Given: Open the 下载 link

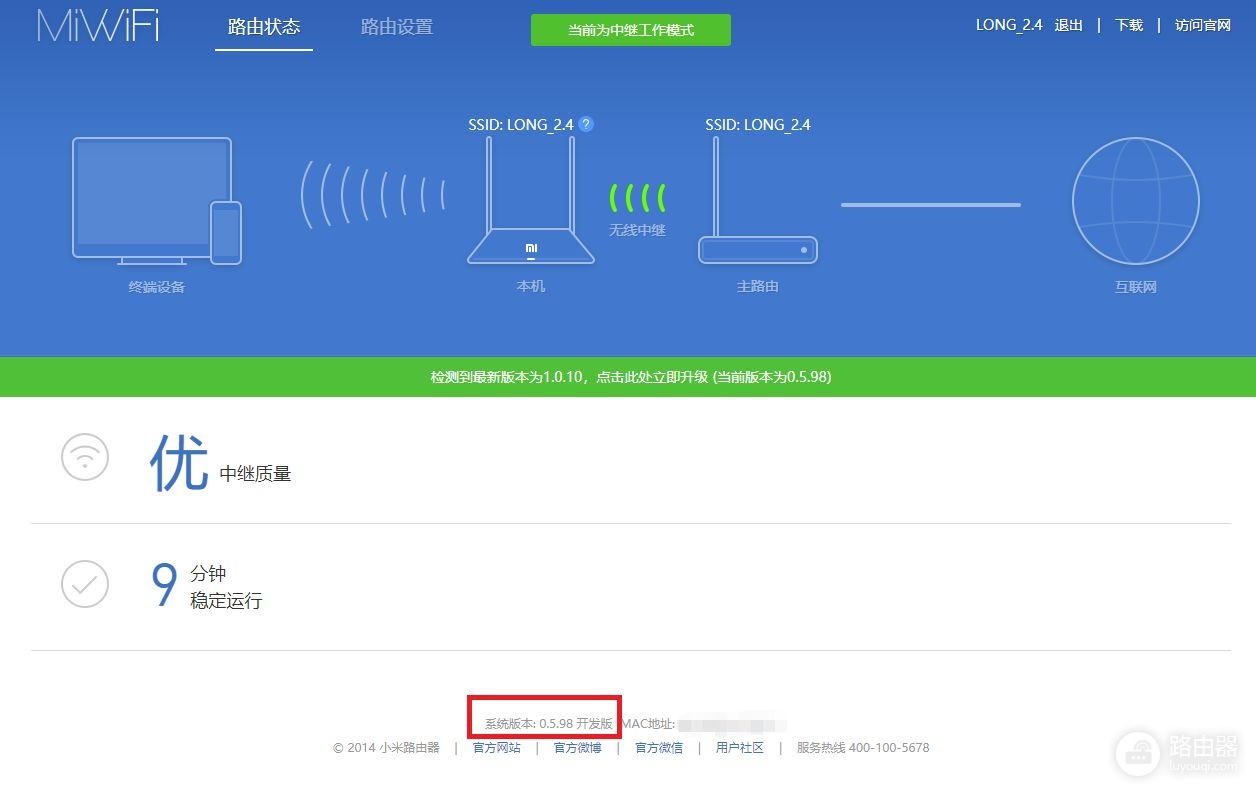Looking at the screenshot, I should point(1129,25).
